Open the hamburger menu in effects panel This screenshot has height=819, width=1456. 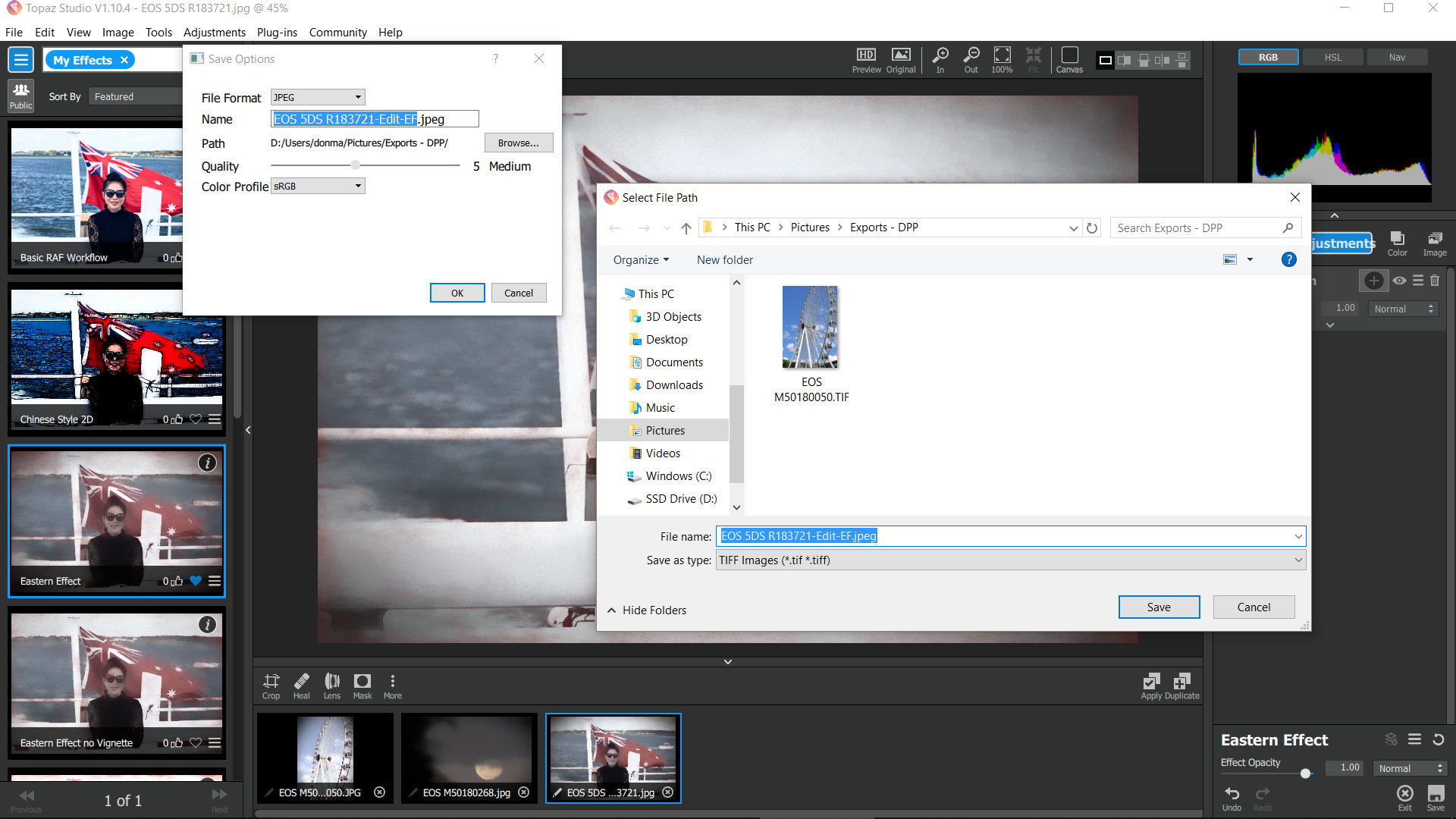click(x=20, y=59)
